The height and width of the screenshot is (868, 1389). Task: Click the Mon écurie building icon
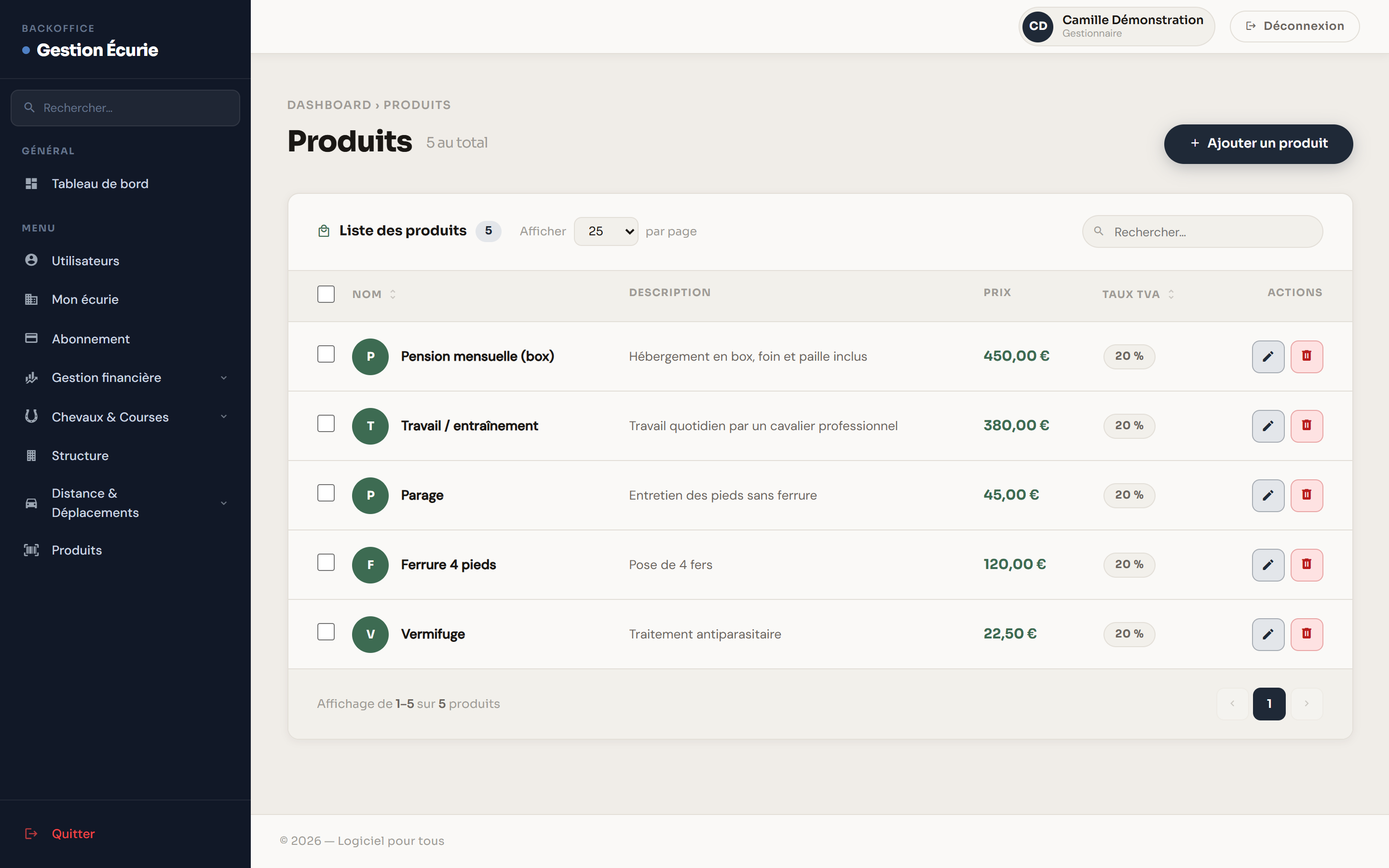(31, 299)
